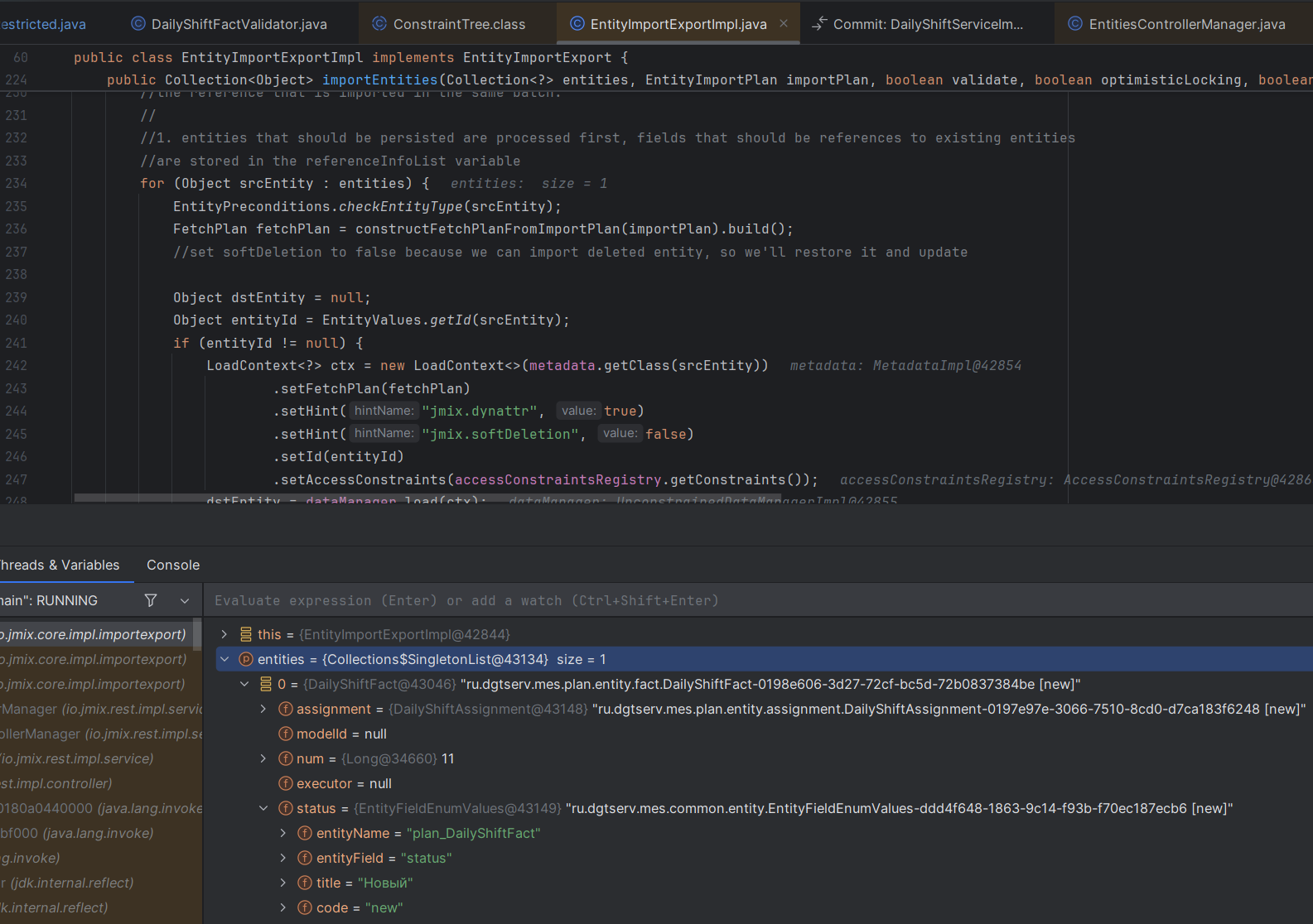Select 'executor = null' variable row
1313x924 pixels.
(759, 783)
